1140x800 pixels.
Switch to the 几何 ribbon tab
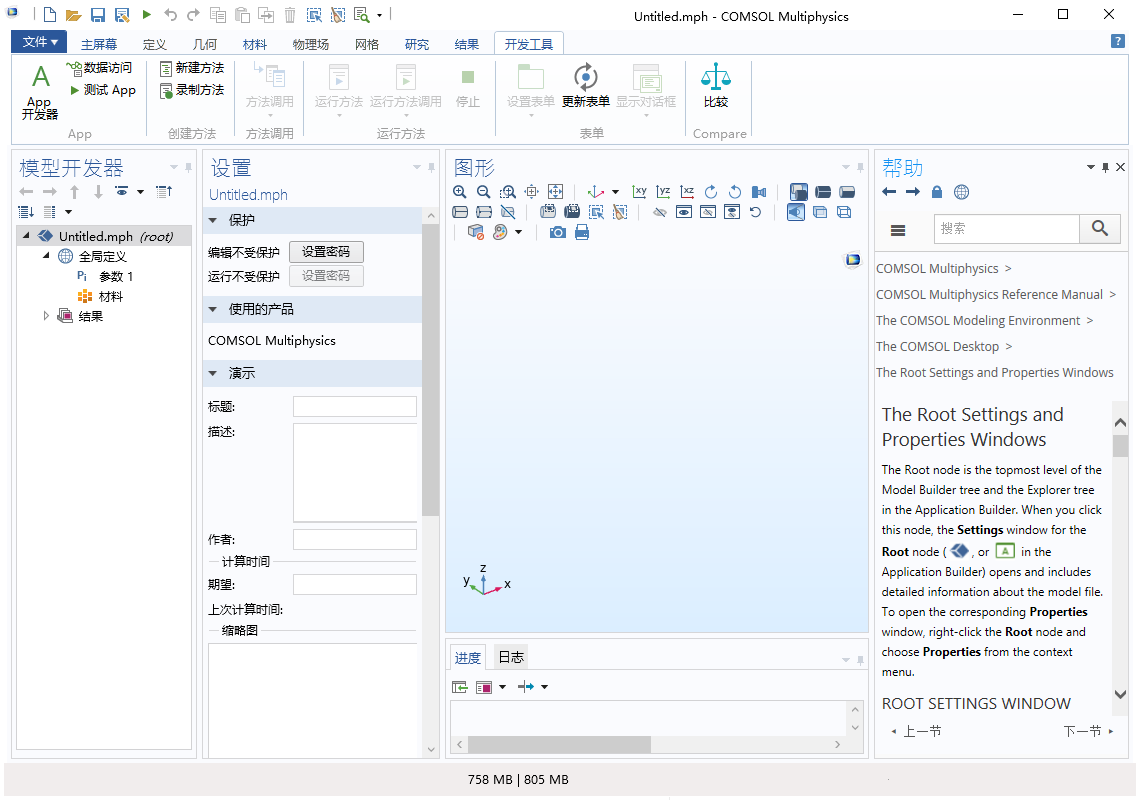click(204, 44)
